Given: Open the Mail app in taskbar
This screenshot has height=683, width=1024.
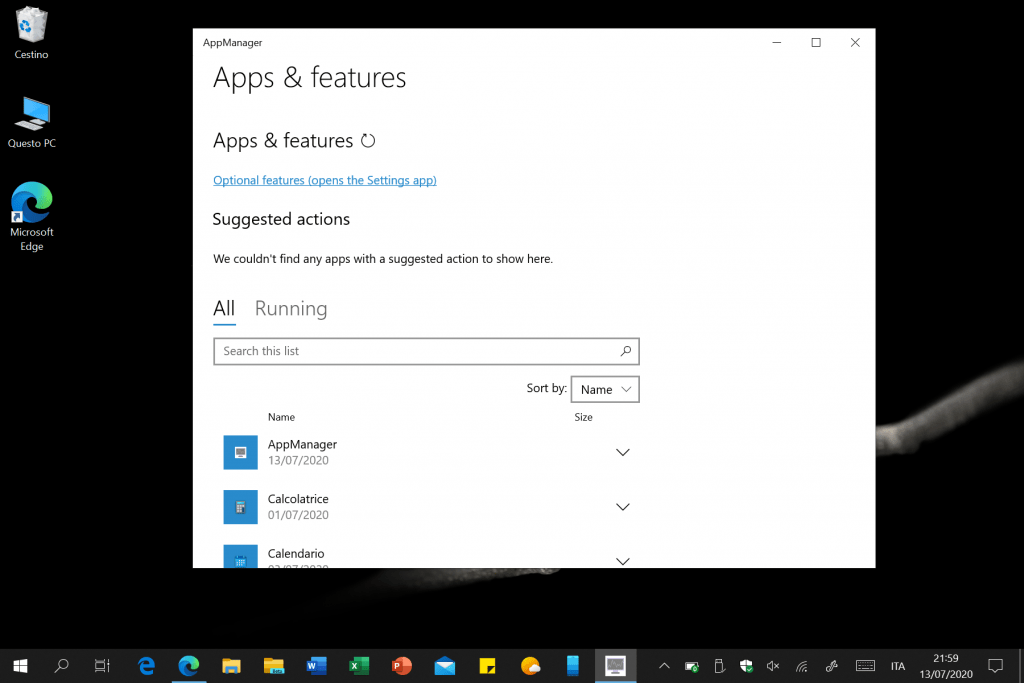Looking at the screenshot, I should tap(445, 665).
